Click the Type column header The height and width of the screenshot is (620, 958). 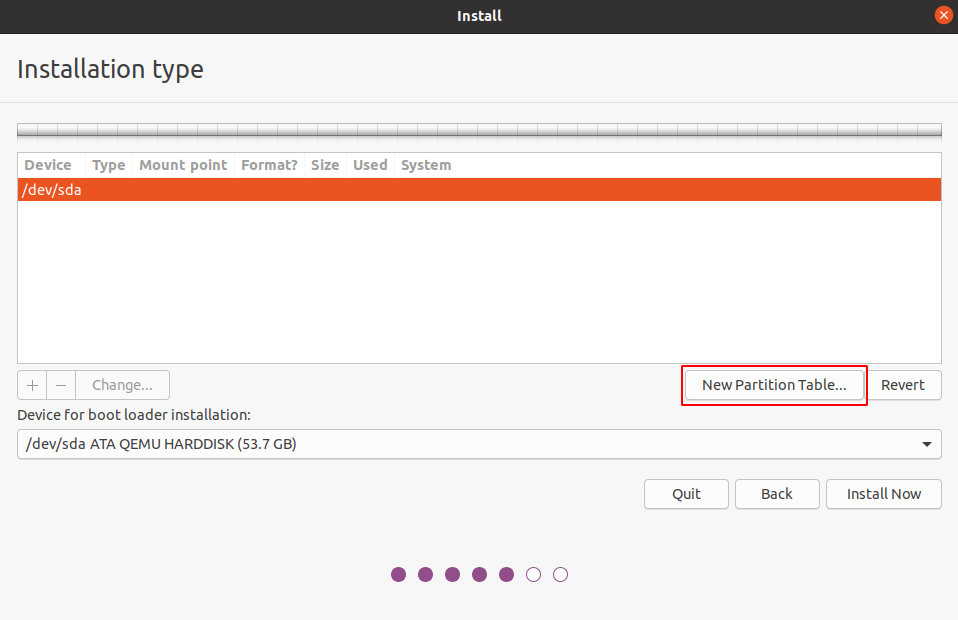pos(108,165)
